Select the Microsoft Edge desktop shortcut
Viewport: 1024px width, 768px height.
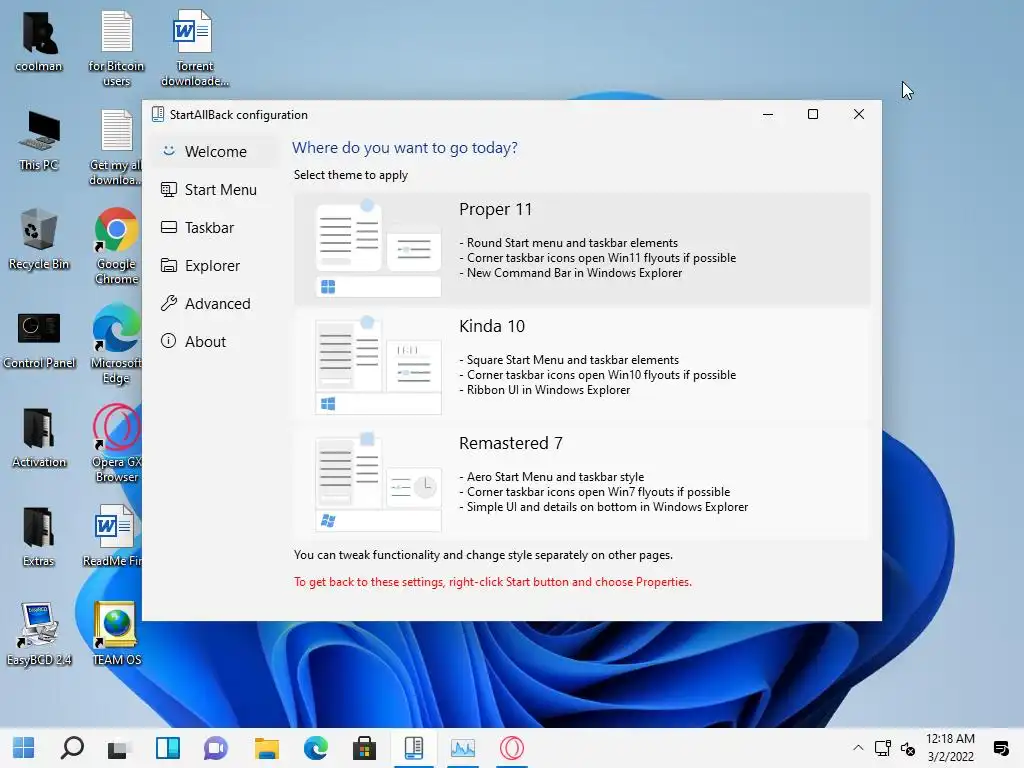click(x=116, y=345)
